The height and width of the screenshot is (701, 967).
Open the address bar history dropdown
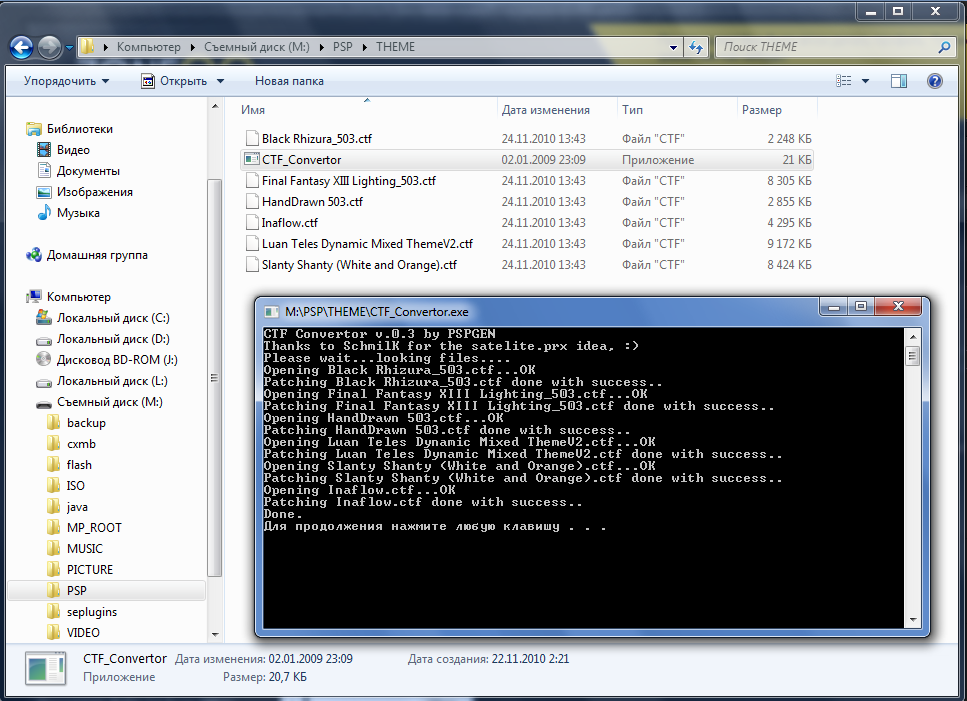[x=673, y=47]
